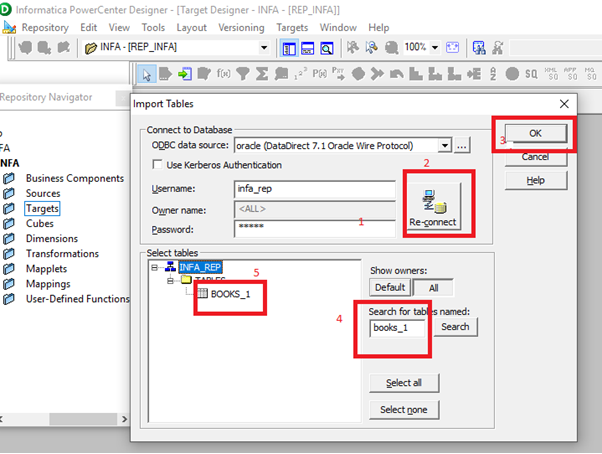The image size is (602, 454).
Task: Open the Help menu in menu bar
Action: pyautogui.click(x=379, y=28)
